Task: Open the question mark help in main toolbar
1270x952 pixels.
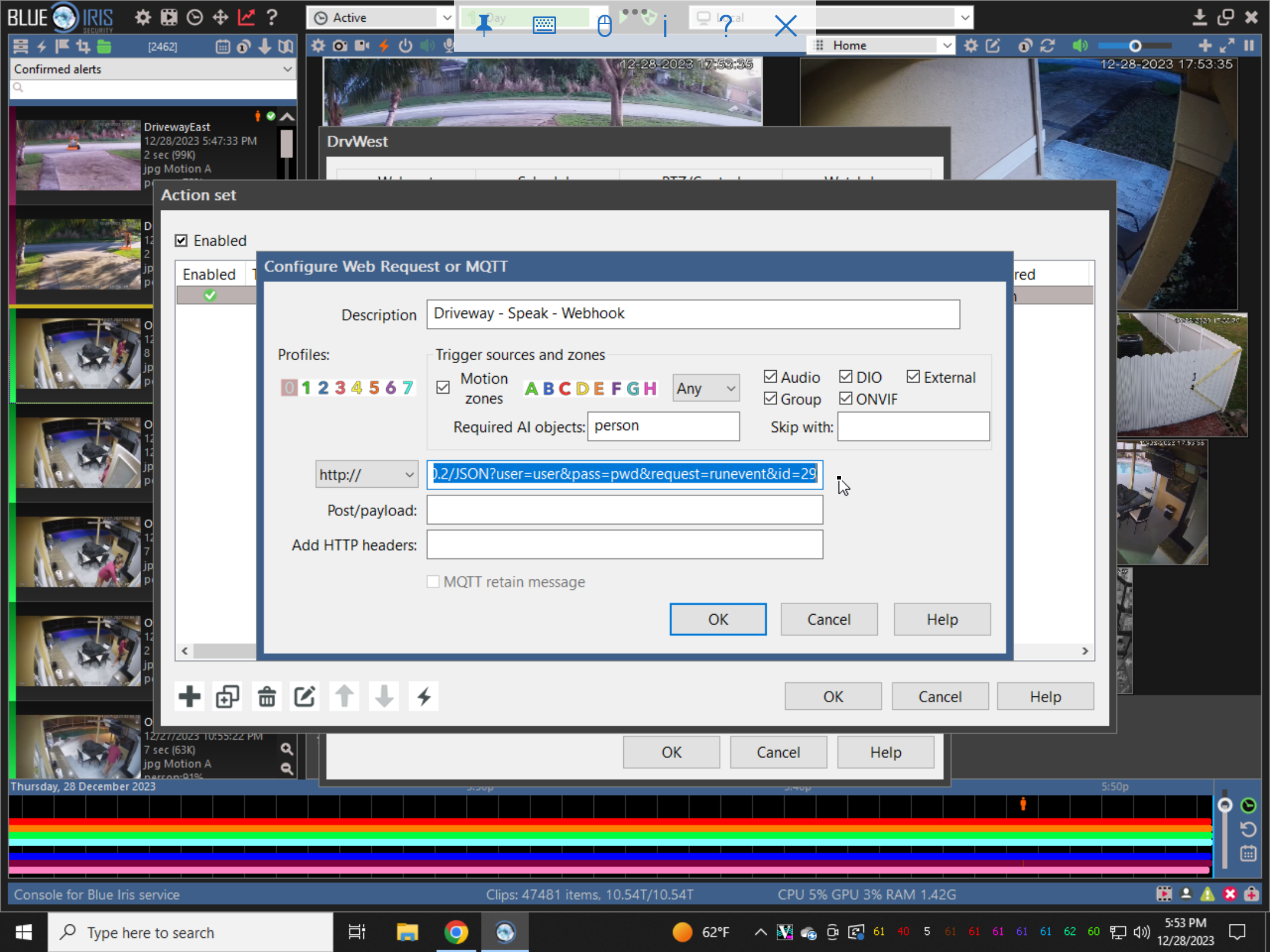Action: (x=272, y=17)
